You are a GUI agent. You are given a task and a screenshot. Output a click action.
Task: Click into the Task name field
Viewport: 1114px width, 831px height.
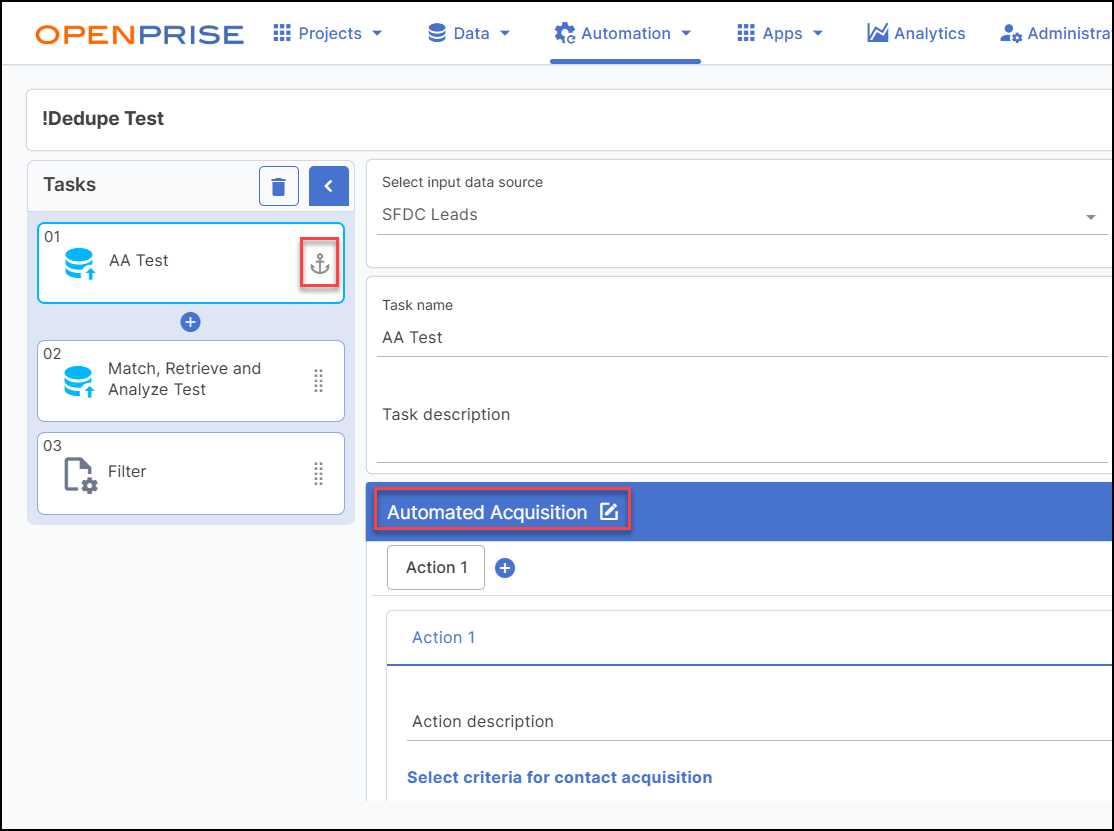[x=740, y=338]
